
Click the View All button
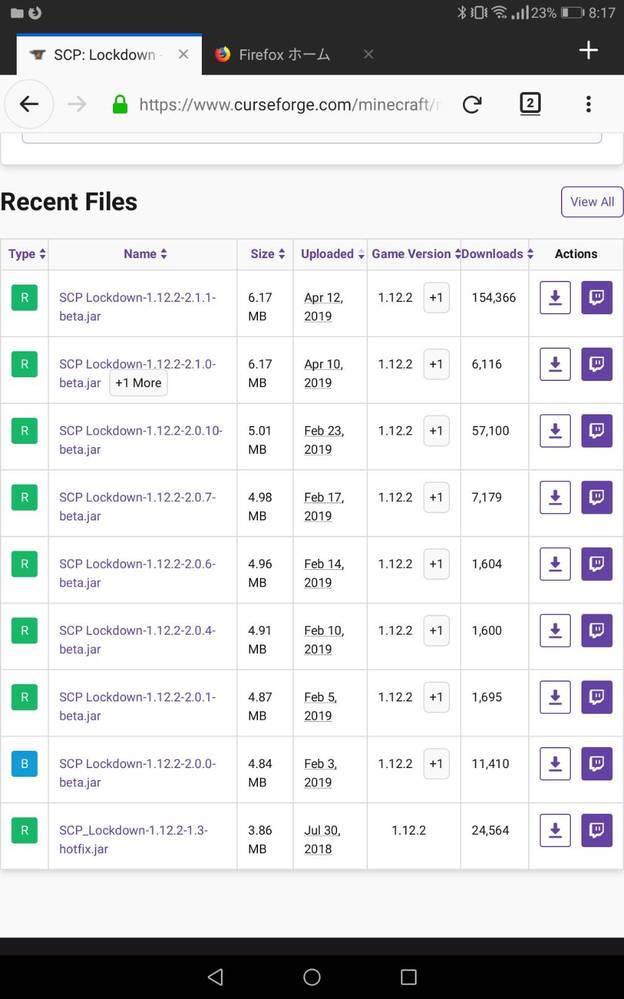(592, 202)
